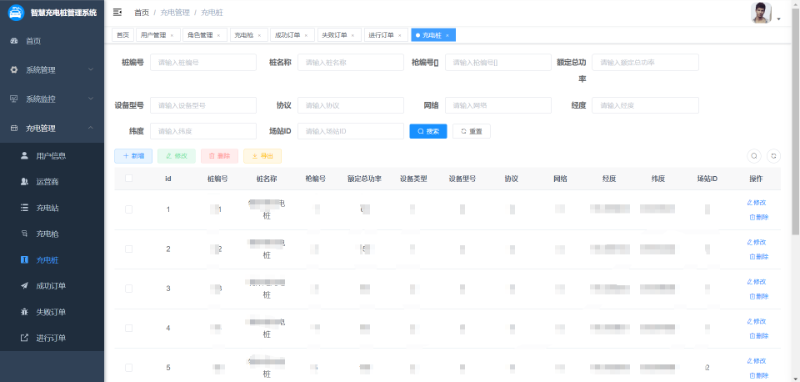Close the 失败订单 tab

click(353, 35)
